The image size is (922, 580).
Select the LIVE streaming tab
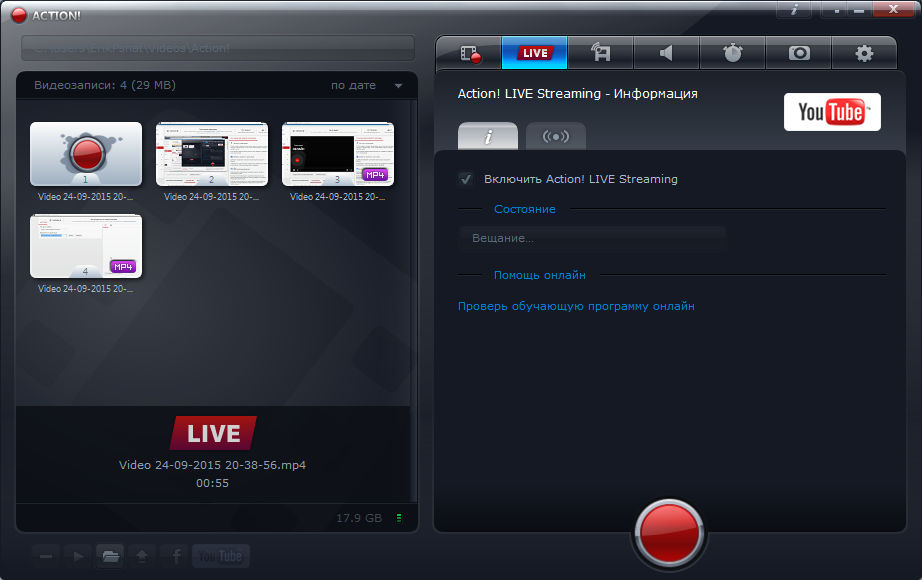click(x=535, y=53)
